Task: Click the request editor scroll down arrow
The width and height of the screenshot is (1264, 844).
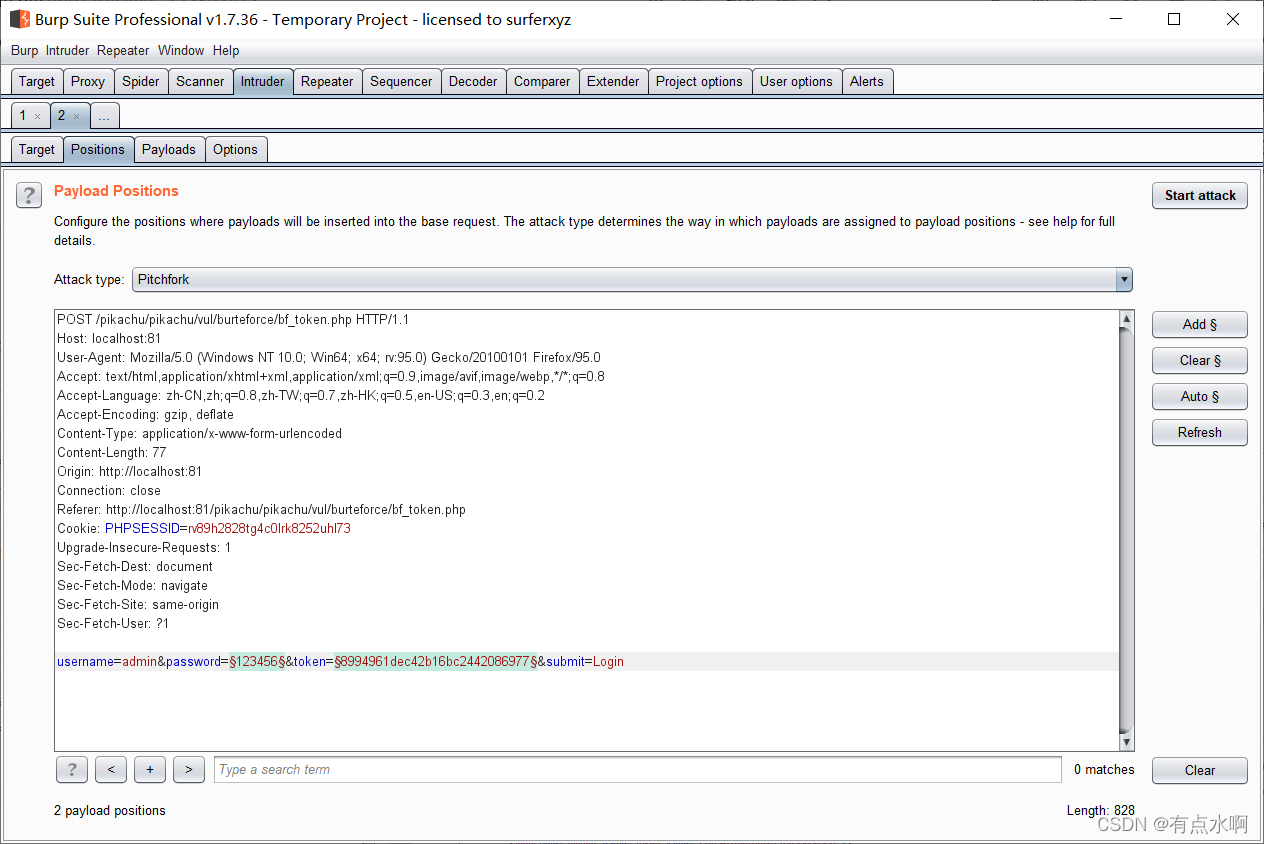Action: [1127, 743]
